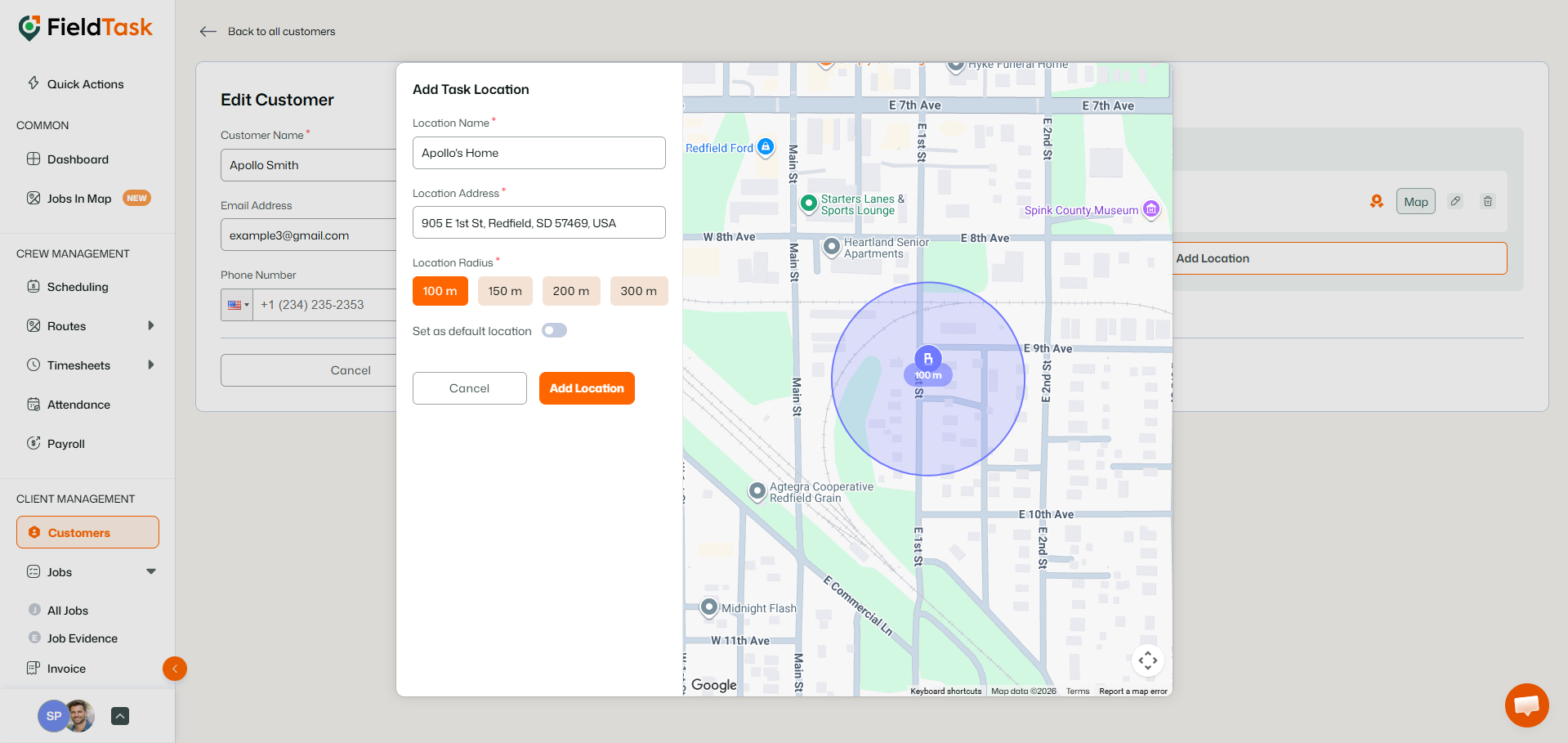This screenshot has width=1568, height=743.
Task: Select the 300 m radius option
Action: click(x=639, y=291)
